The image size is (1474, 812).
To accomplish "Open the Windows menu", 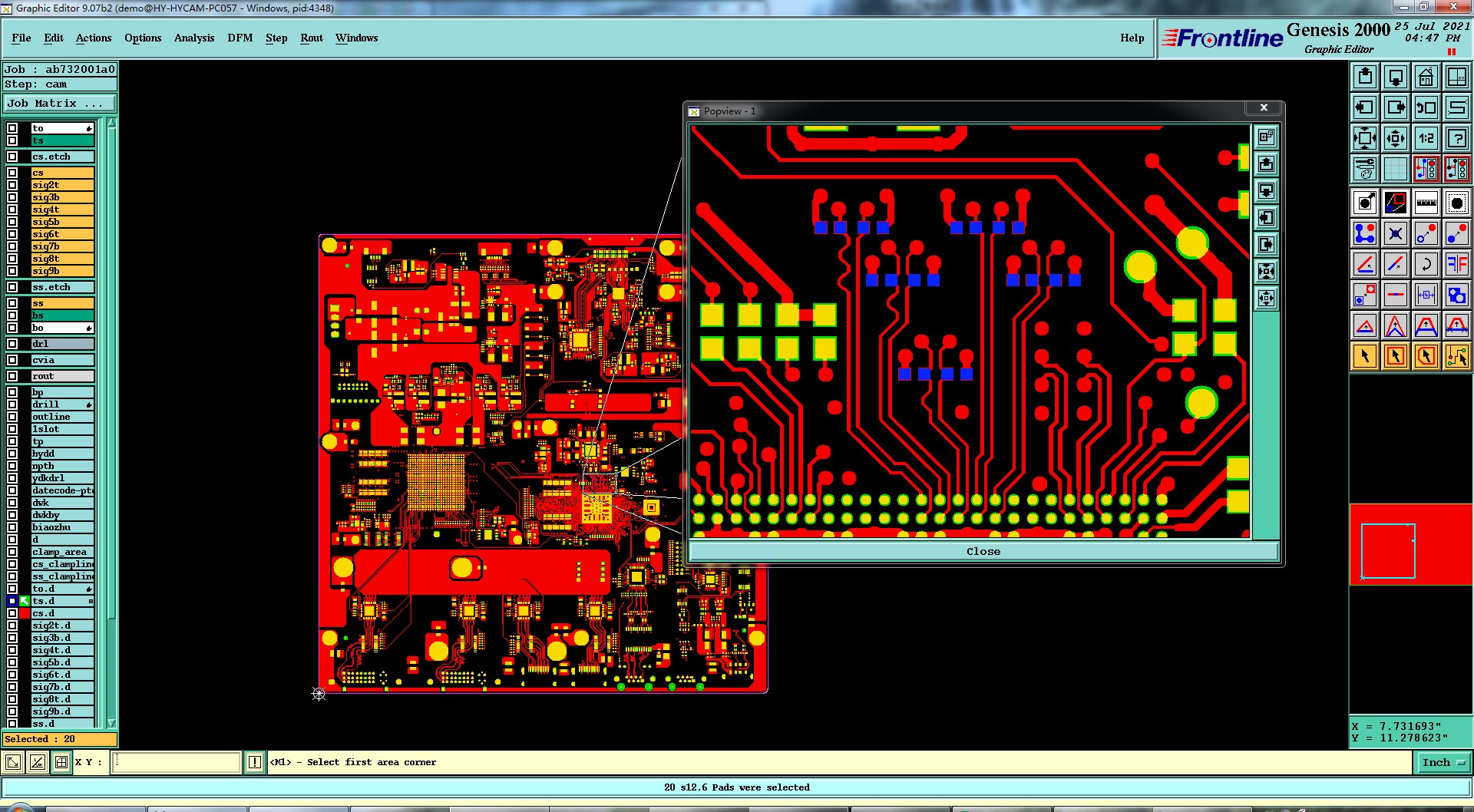I will coord(356,38).
